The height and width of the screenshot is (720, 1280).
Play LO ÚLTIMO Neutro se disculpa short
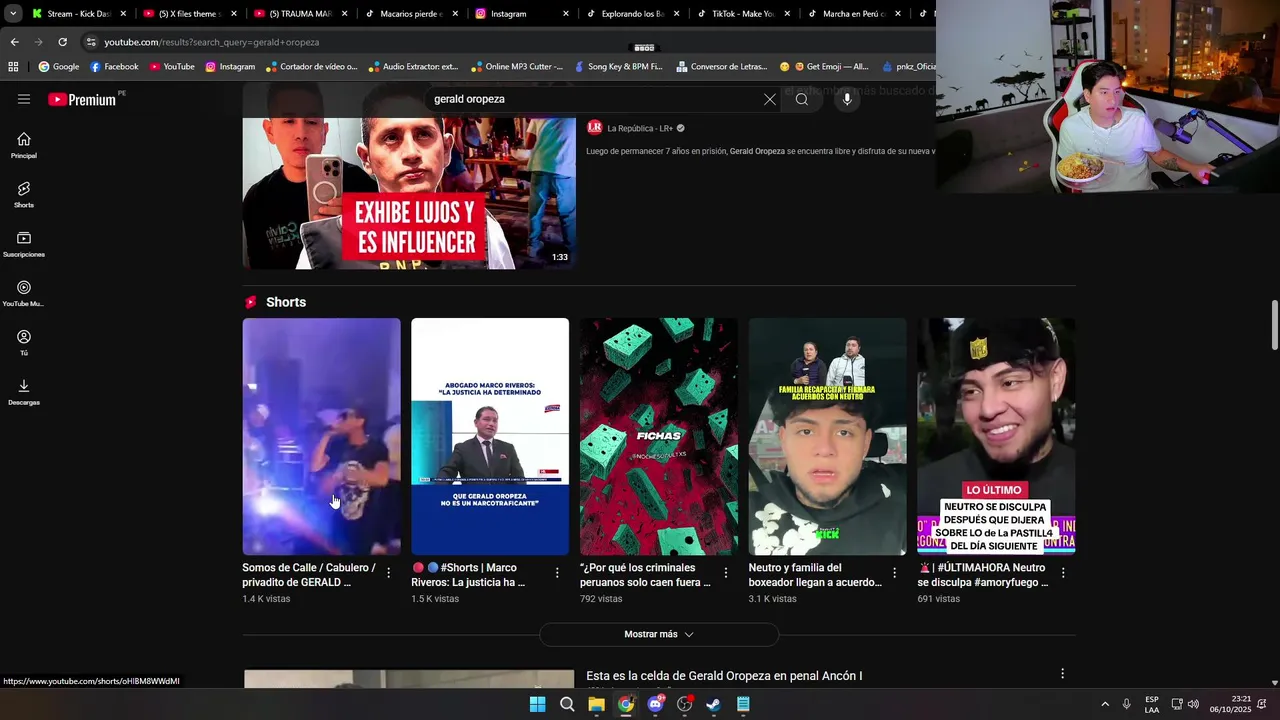pos(996,436)
